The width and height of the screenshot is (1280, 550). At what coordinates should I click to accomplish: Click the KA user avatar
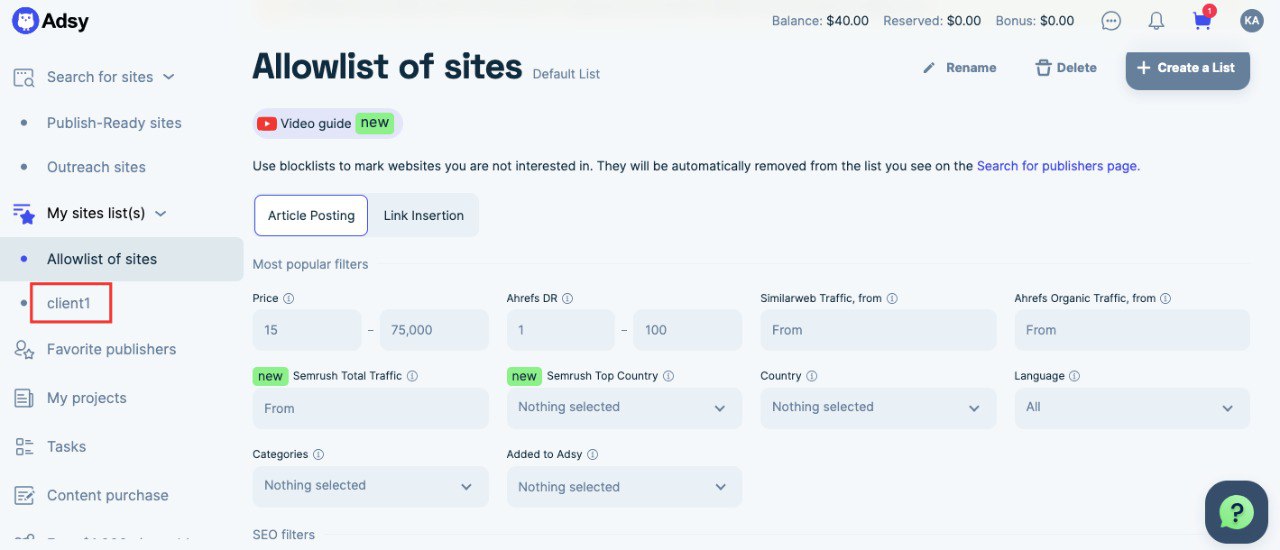(x=1251, y=21)
